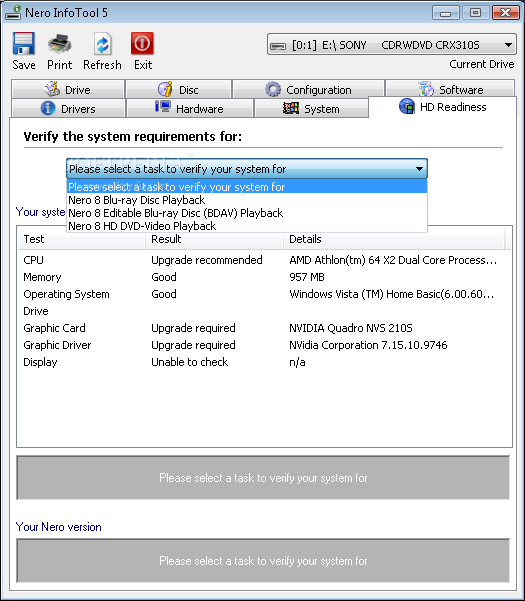
Task: Click the Save label in toolbar
Action: pyautogui.click(x=24, y=65)
